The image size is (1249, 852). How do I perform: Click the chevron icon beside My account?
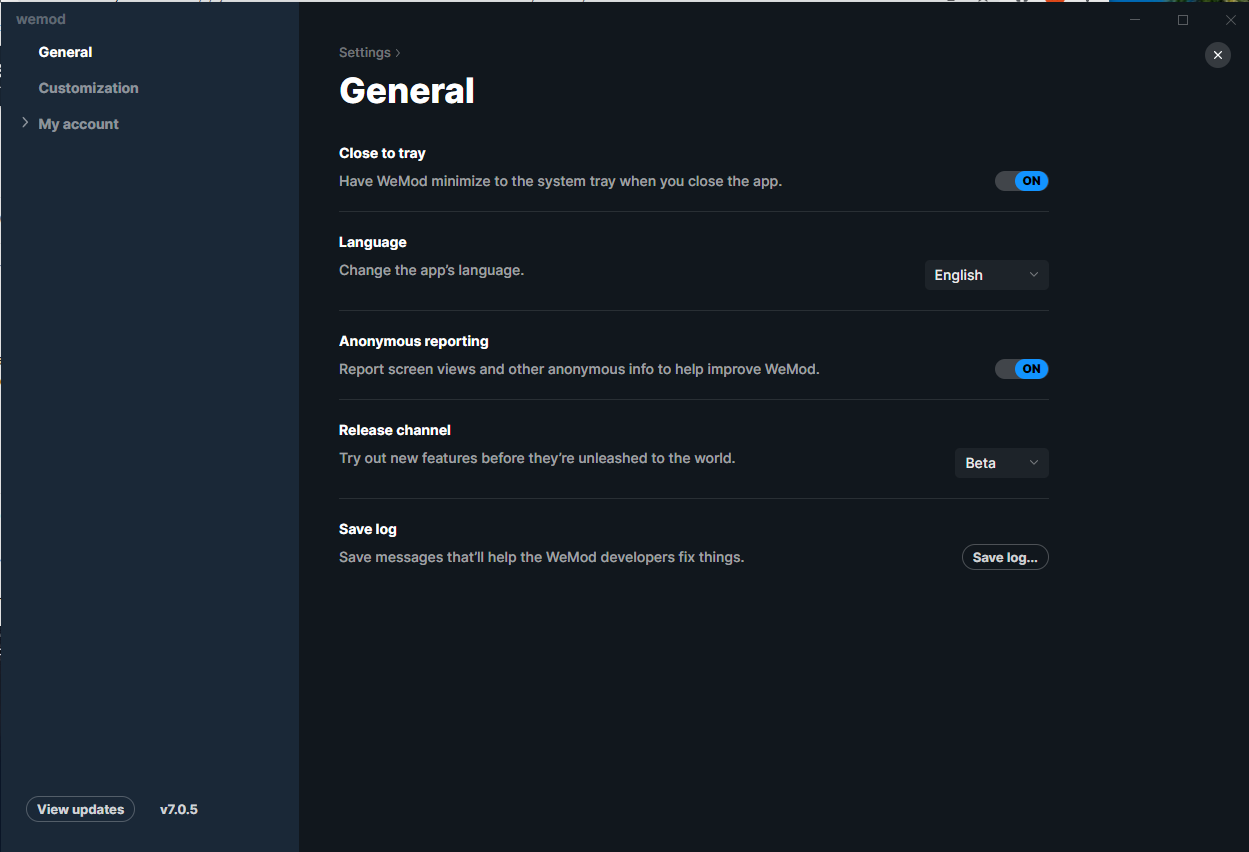tap(23, 123)
